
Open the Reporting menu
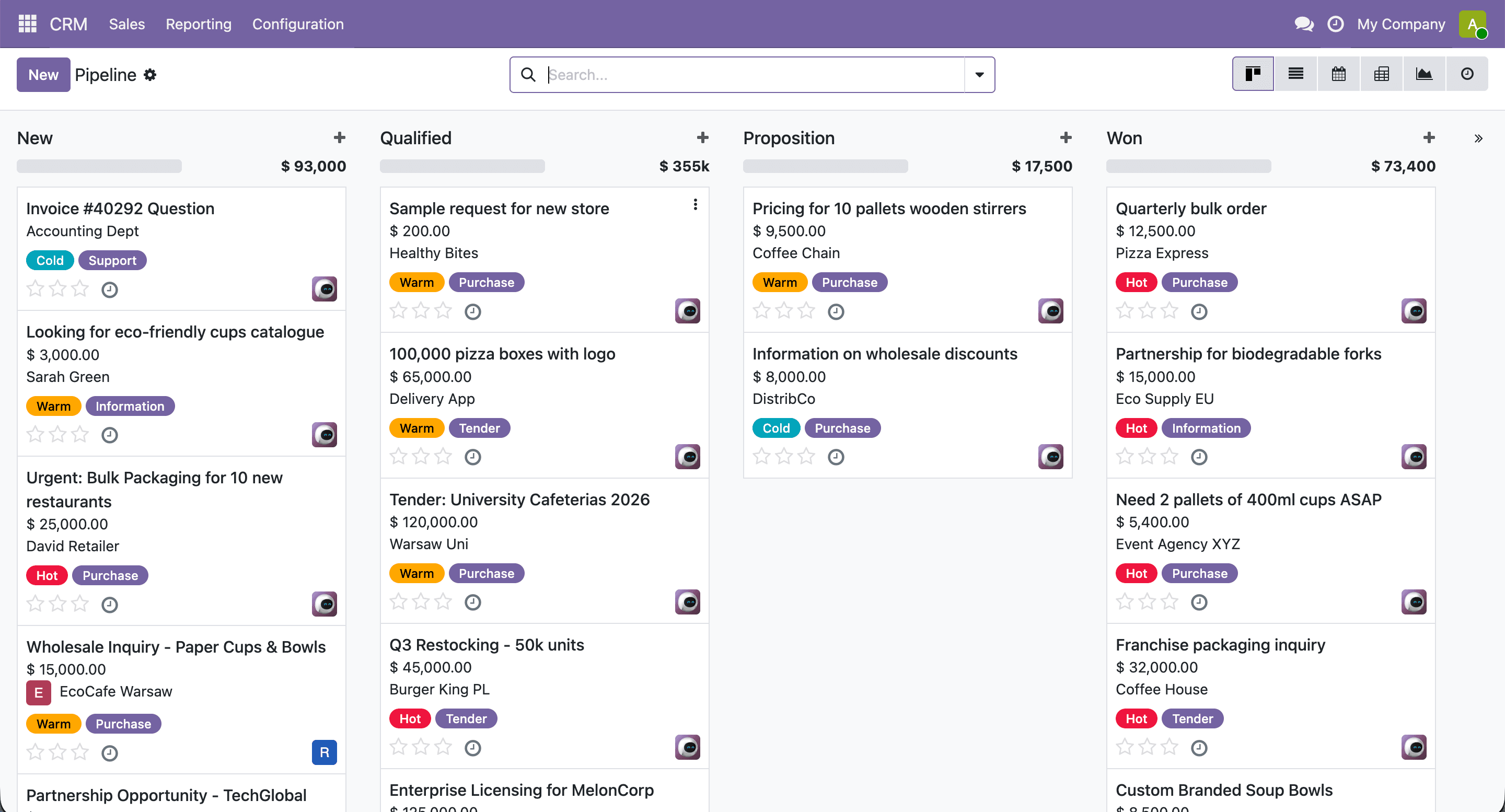click(x=199, y=24)
